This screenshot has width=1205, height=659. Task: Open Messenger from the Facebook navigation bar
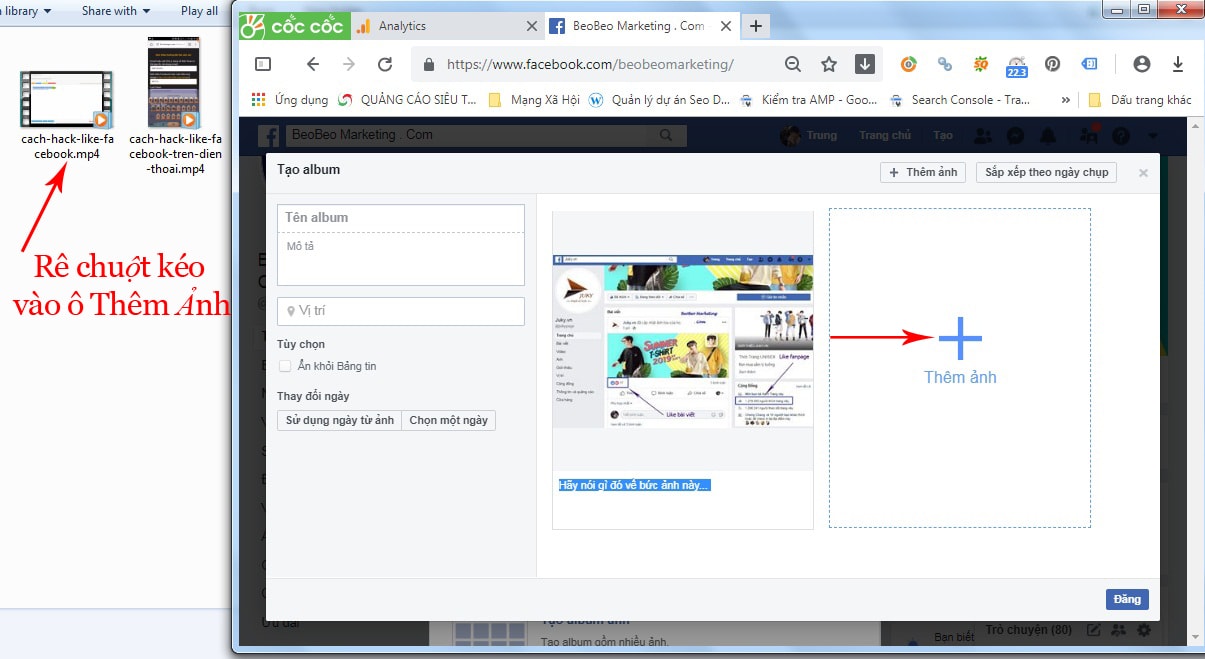tap(1015, 134)
